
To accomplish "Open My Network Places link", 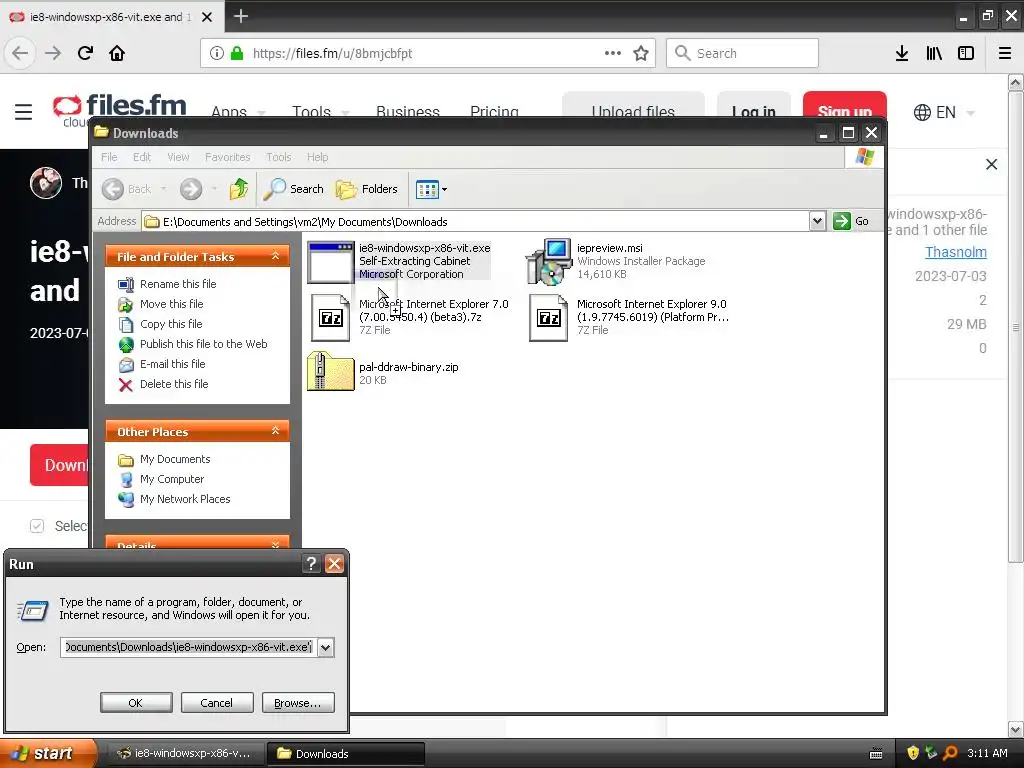I will [185, 499].
